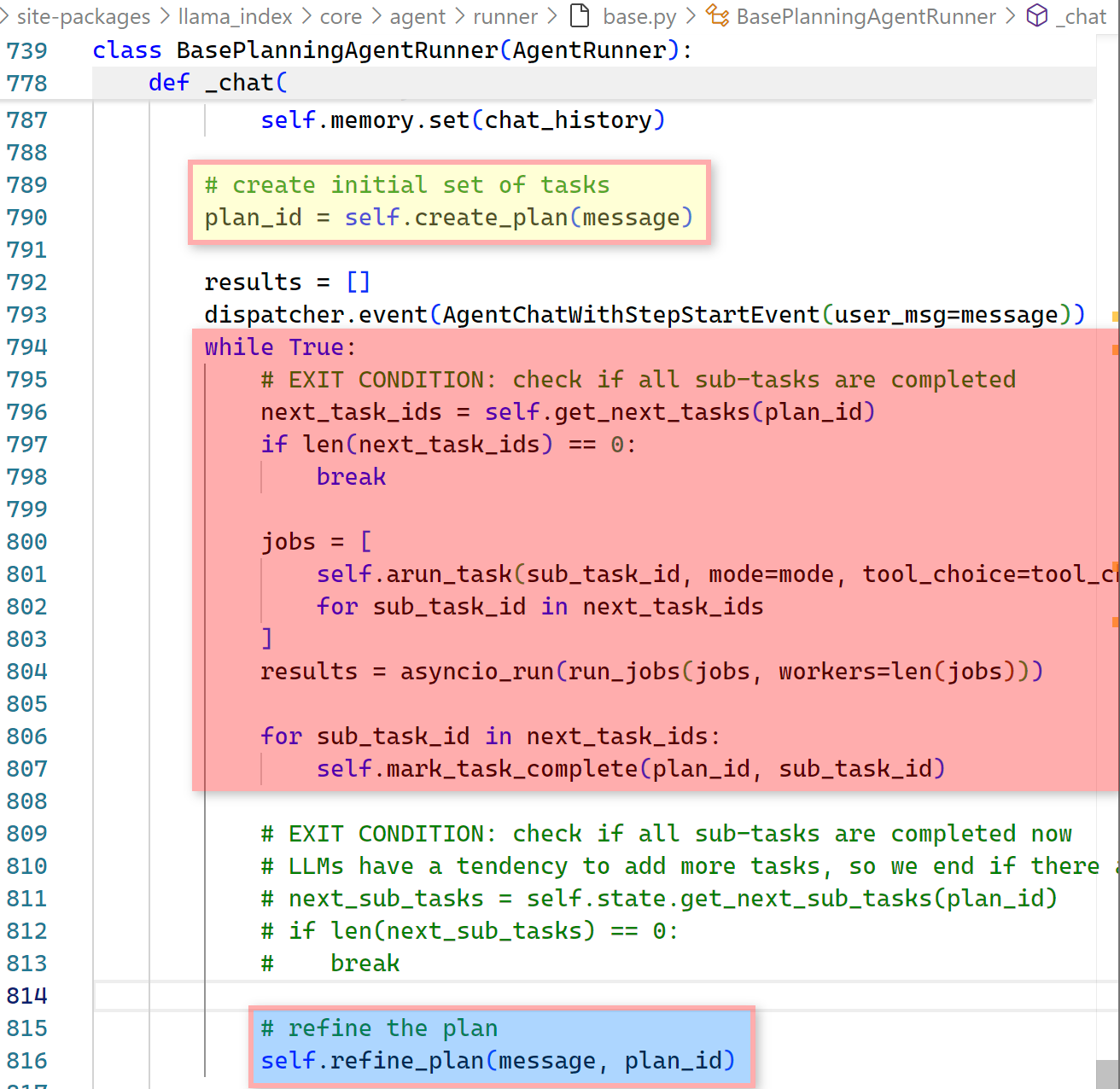Select the core breadcrumb folder
Viewport: 1120px width, 1089px height.
pyautogui.click(x=341, y=16)
